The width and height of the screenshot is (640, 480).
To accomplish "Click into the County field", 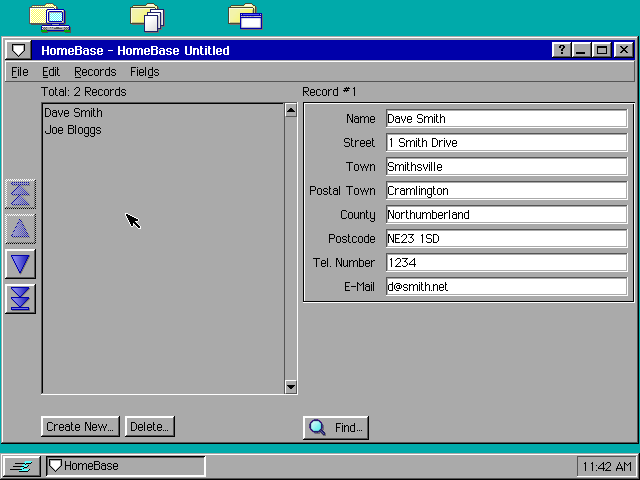I will [x=506, y=215].
